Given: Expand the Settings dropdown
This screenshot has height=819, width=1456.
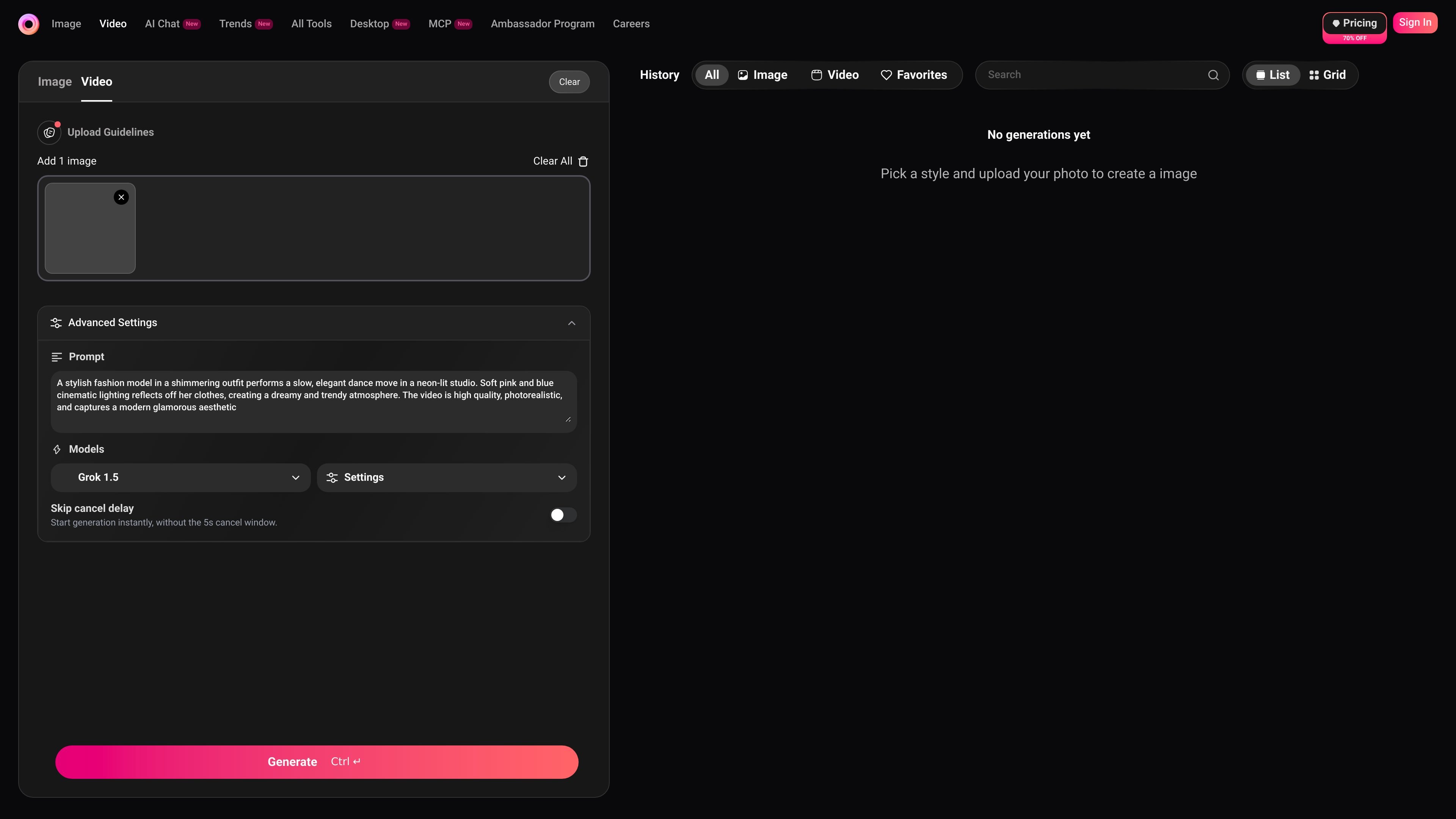Looking at the screenshot, I should point(447,478).
